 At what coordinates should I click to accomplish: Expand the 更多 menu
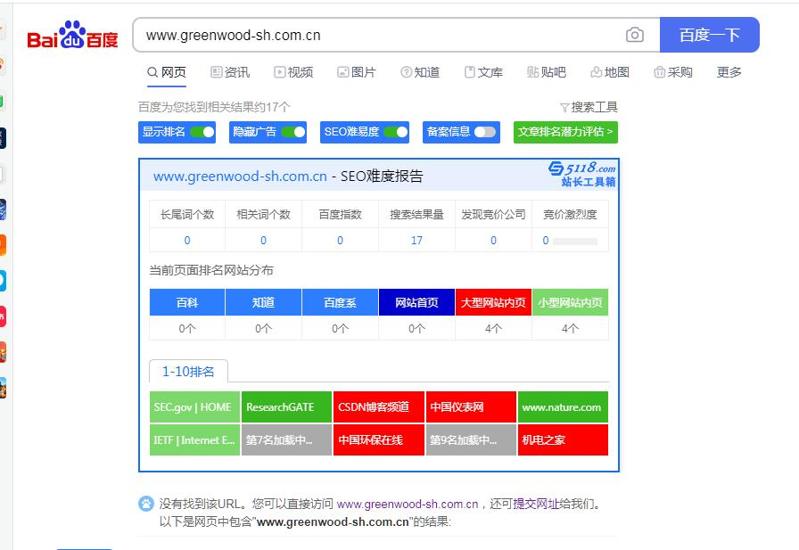point(729,72)
